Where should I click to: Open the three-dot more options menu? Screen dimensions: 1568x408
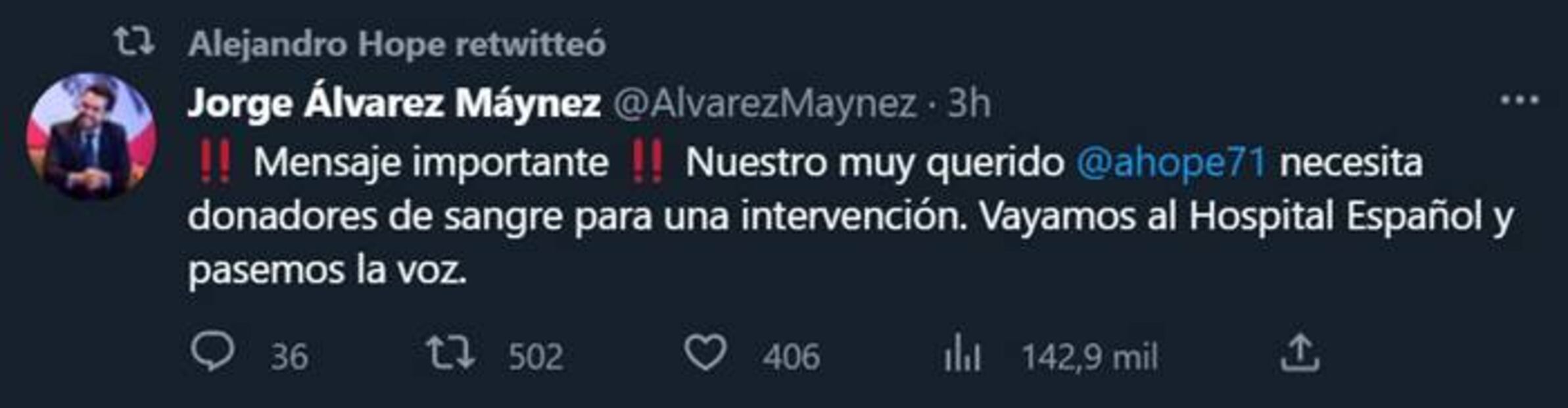click(x=1519, y=101)
